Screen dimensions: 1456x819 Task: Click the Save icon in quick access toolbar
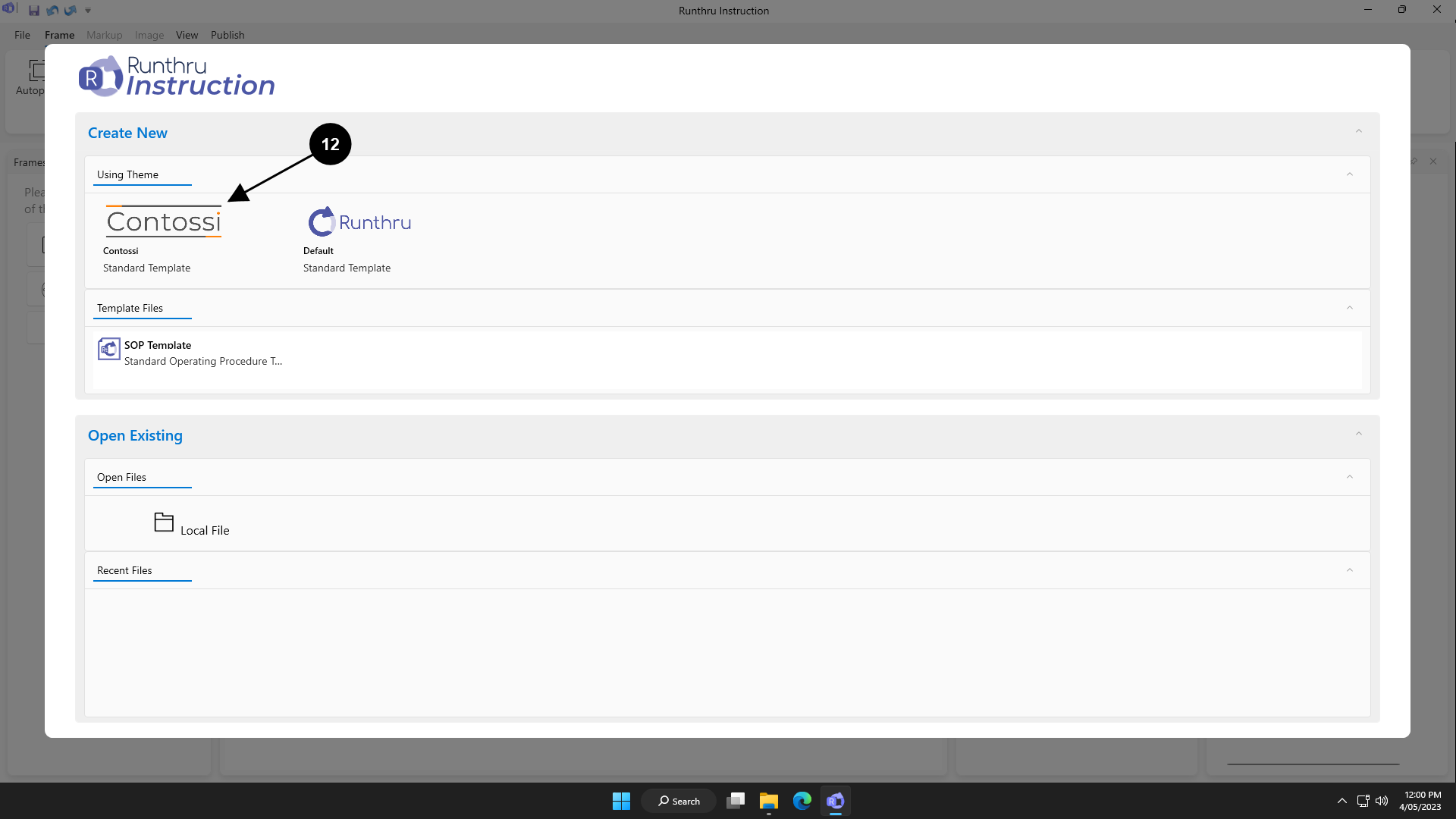34,11
